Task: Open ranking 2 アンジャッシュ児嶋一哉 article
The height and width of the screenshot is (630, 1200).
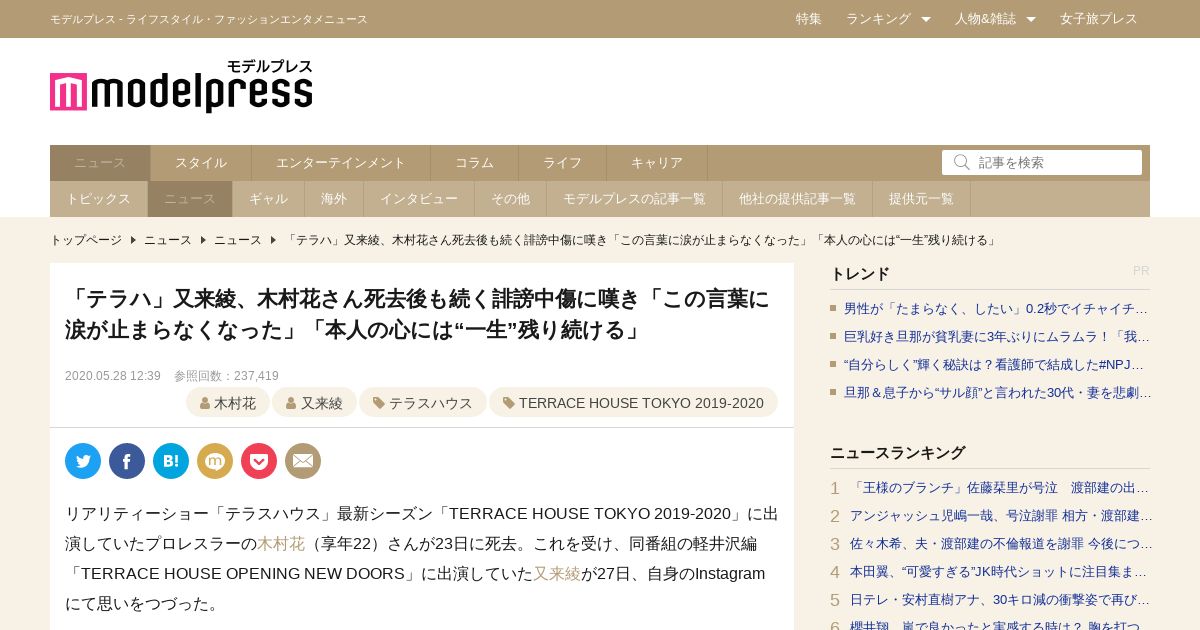Action: [x=1001, y=516]
